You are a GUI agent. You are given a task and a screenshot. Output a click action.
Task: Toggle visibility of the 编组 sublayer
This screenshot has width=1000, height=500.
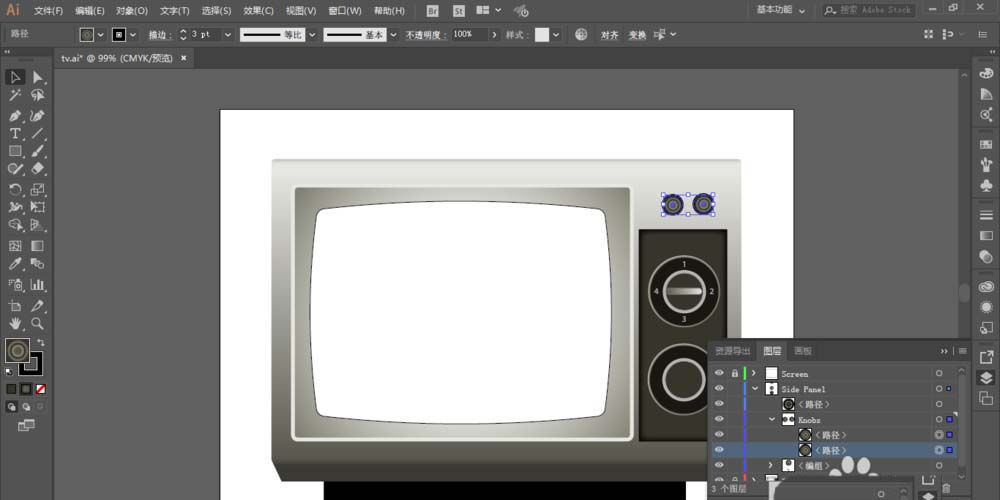coord(719,465)
